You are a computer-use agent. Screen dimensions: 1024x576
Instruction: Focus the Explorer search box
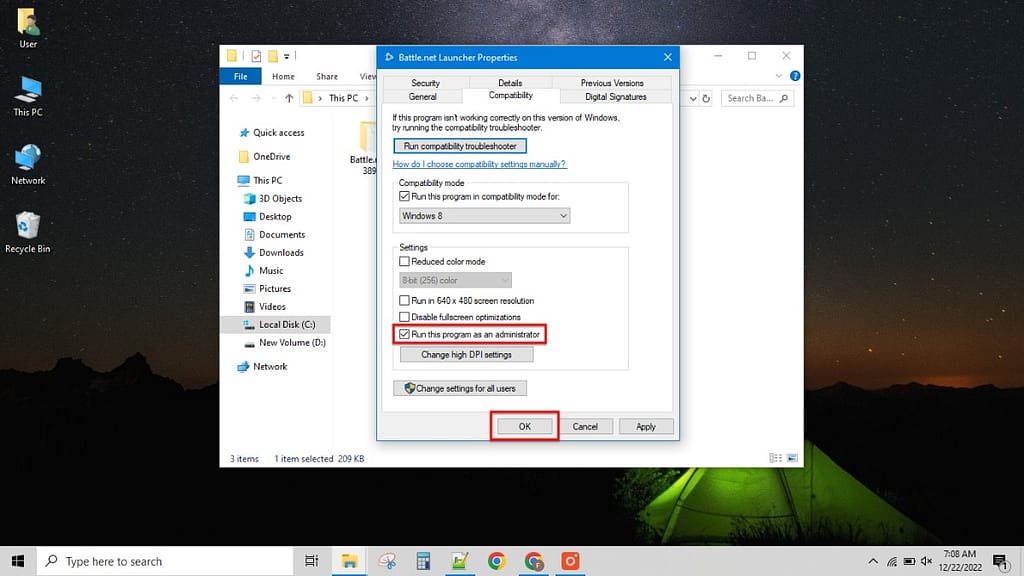pyautogui.click(x=757, y=99)
